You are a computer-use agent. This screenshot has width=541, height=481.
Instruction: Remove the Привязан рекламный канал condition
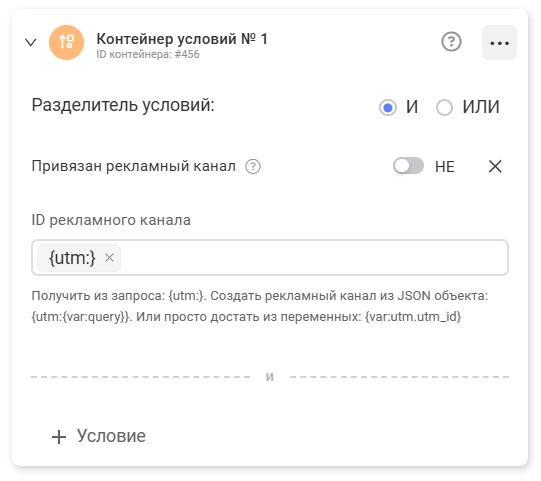point(495,166)
